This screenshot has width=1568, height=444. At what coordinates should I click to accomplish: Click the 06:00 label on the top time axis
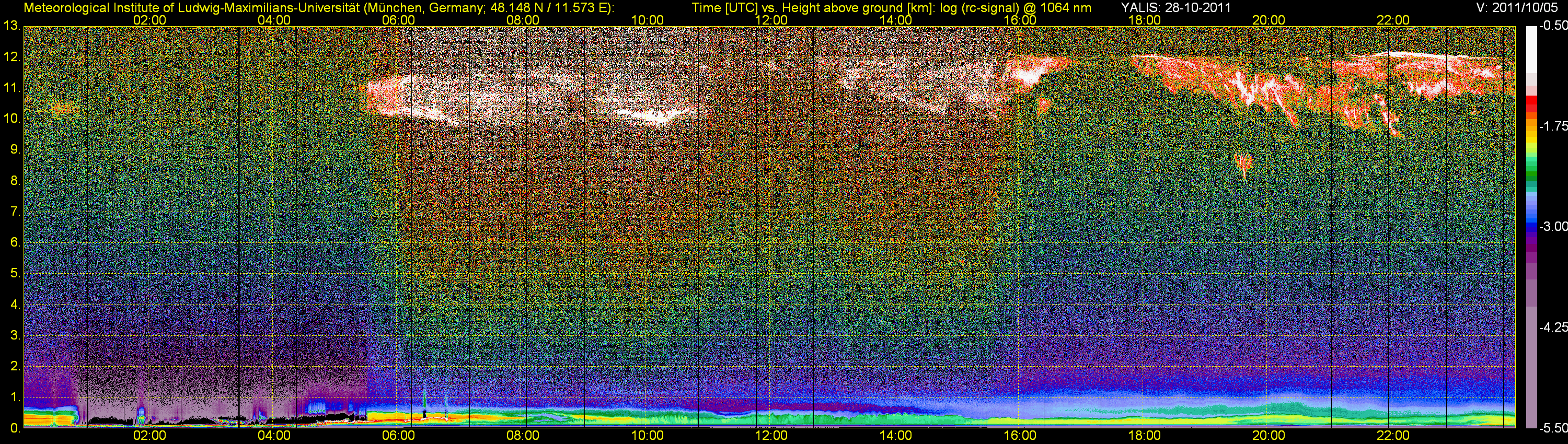398,19
